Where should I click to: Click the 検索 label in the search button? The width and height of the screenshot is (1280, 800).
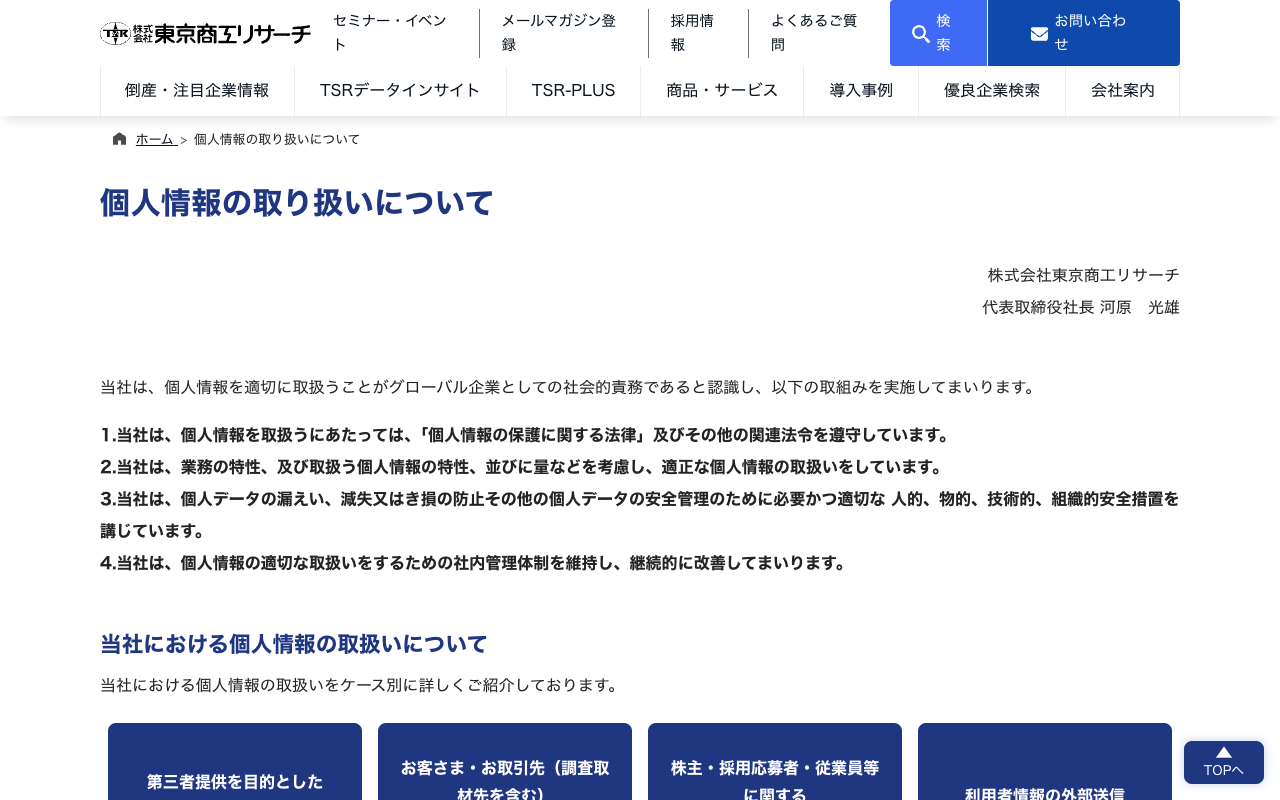click(x=944, y=33)
